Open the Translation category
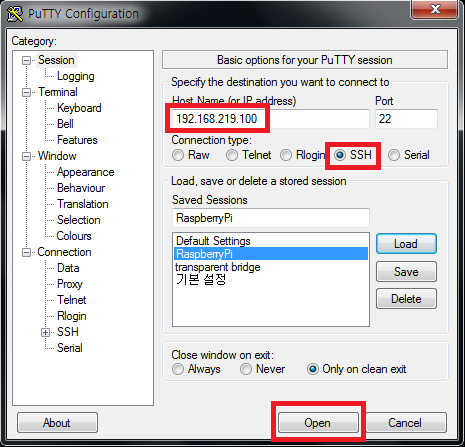The image size is (465, 447). (83, 204)
